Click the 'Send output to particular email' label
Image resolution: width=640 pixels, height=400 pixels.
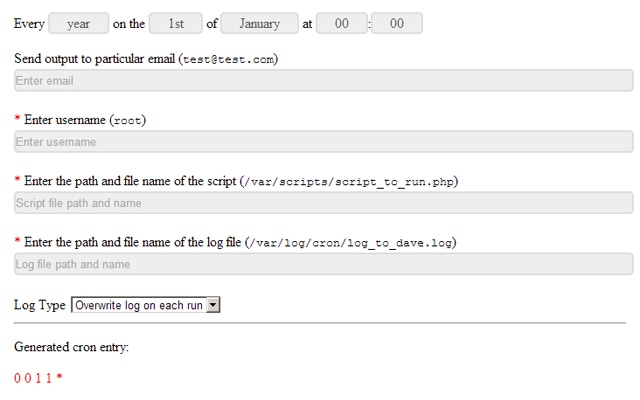[95, 59]
